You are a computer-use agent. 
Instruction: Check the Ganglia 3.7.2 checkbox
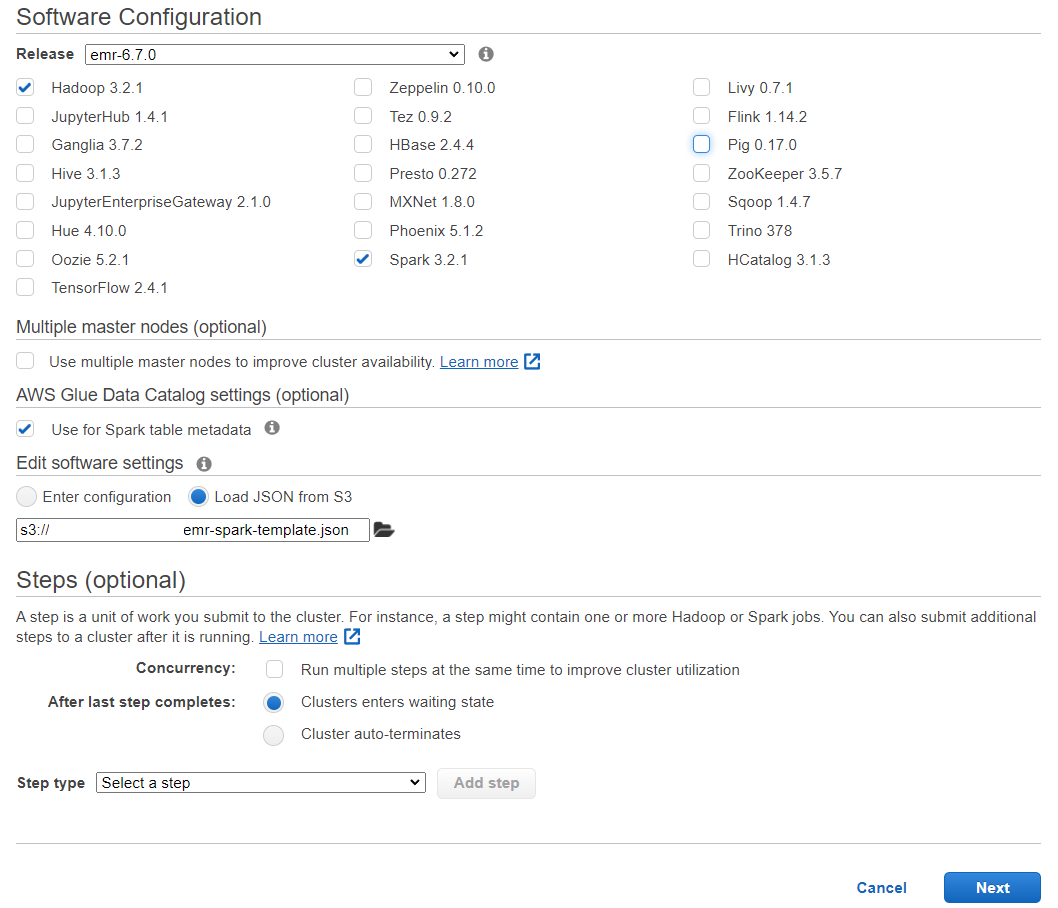pos(26,144)
